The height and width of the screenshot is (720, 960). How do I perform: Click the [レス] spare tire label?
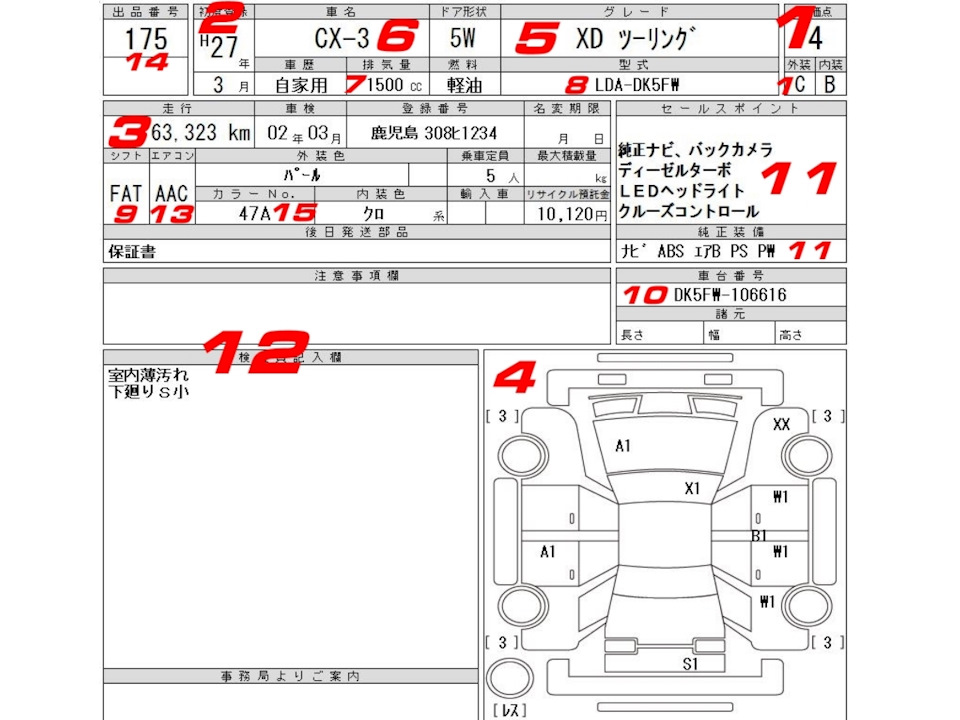tap(510, 710)
